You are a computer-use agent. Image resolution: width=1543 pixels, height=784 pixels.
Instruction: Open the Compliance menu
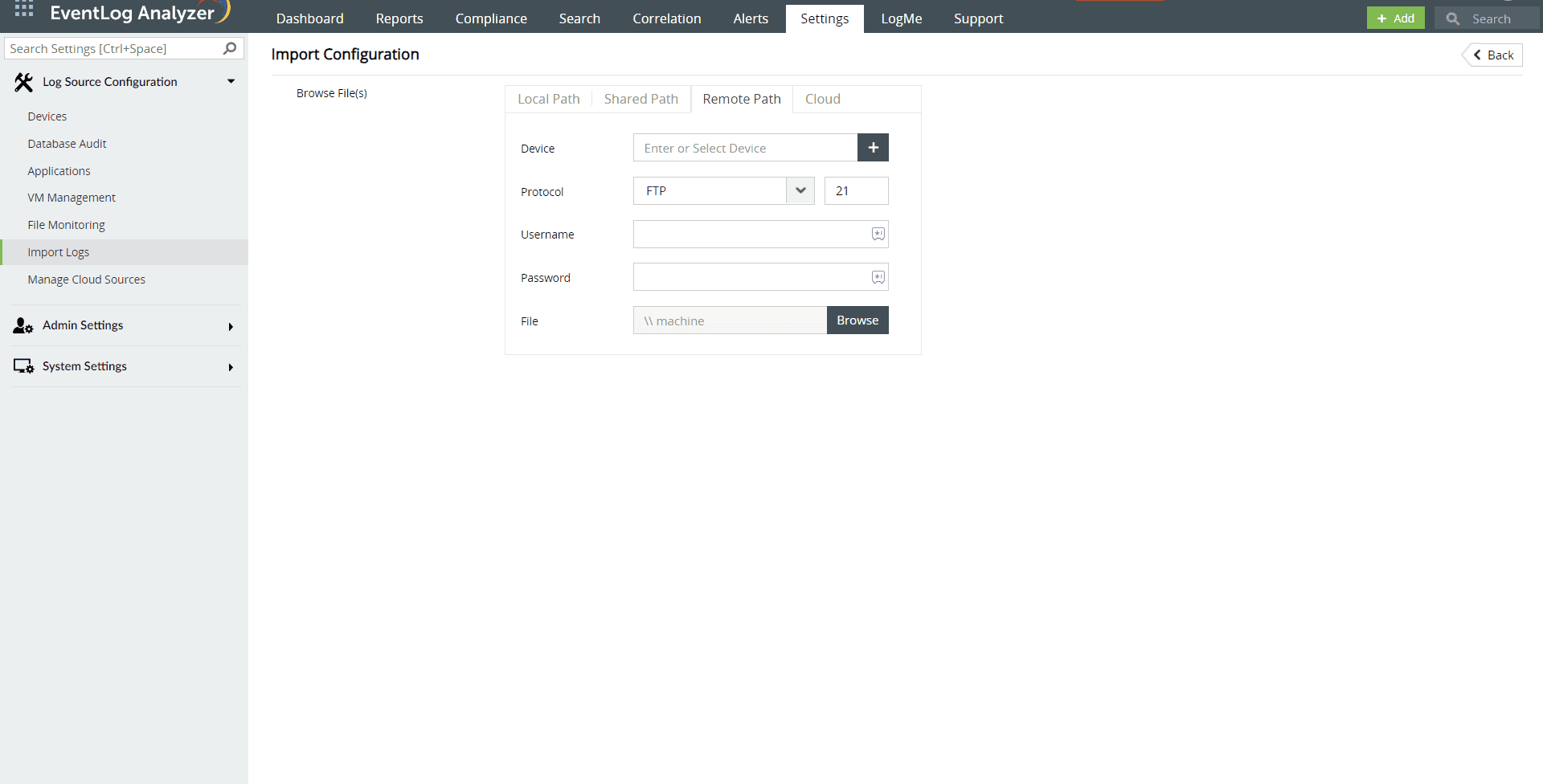pyautogui.click(x=491, y=18)
